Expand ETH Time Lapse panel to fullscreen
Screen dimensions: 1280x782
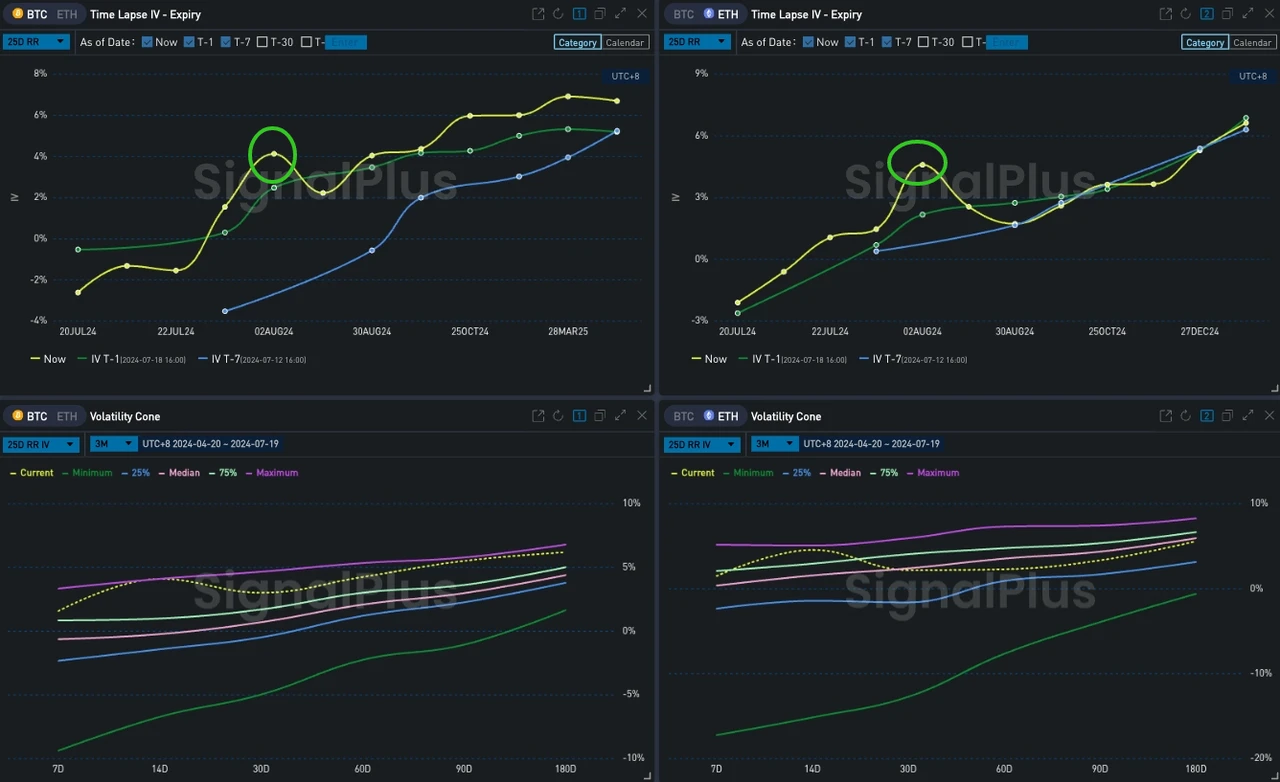click(x=1247, y=14)
